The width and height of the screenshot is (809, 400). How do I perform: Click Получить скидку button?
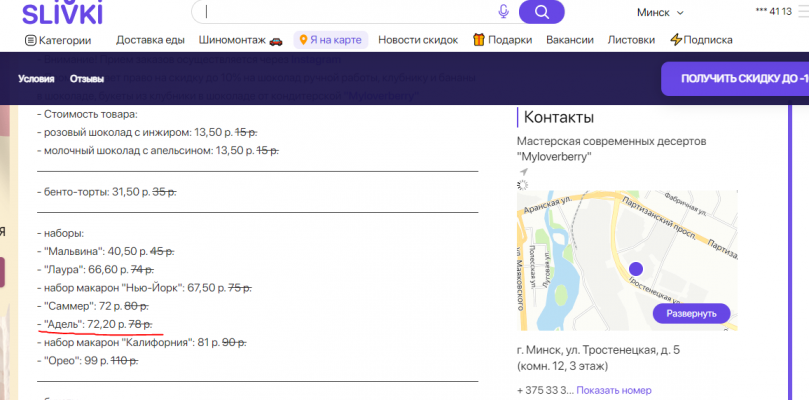[x=738, y=78]
